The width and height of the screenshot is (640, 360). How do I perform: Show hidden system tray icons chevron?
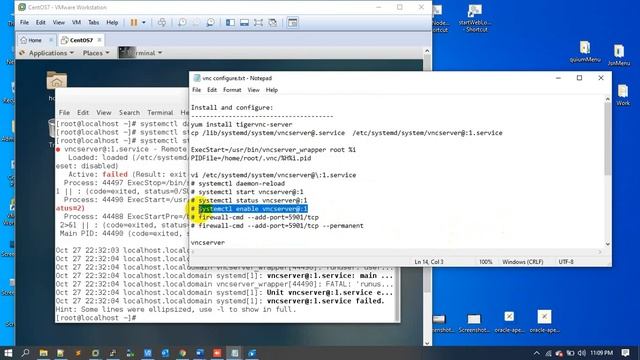point(537,353)
